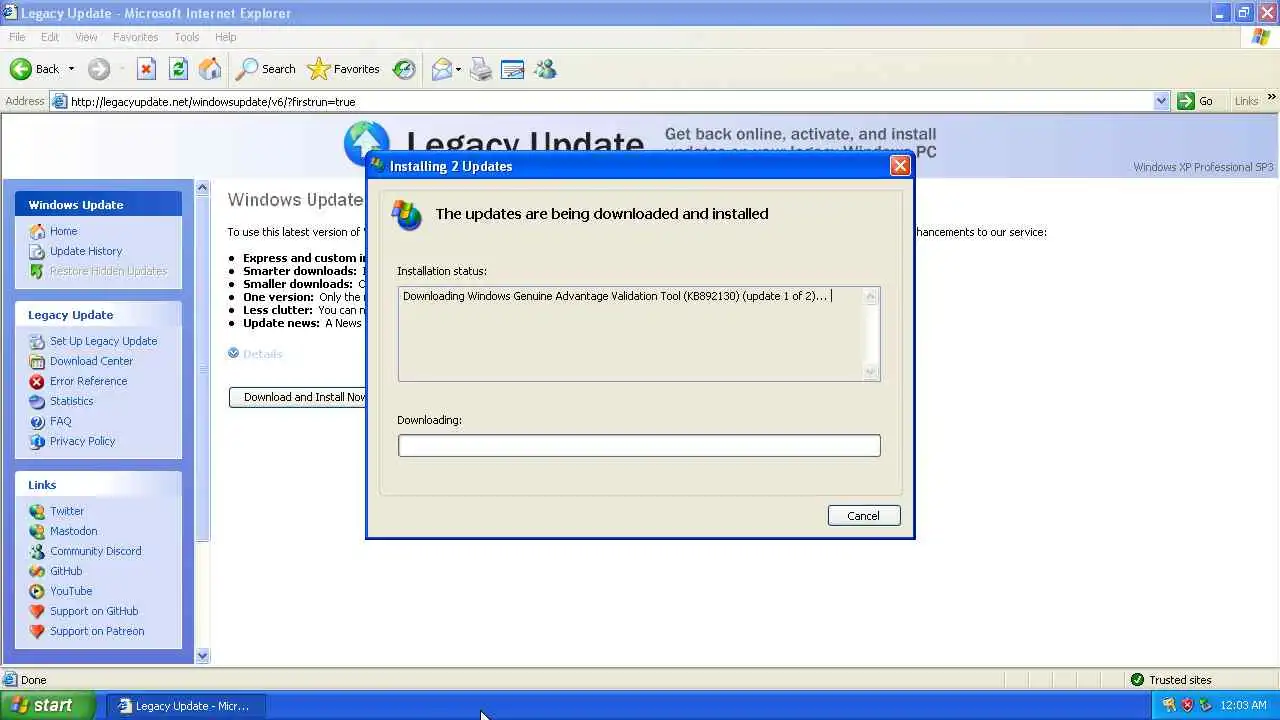Stop page loading with red X icon

coord(146,69)
